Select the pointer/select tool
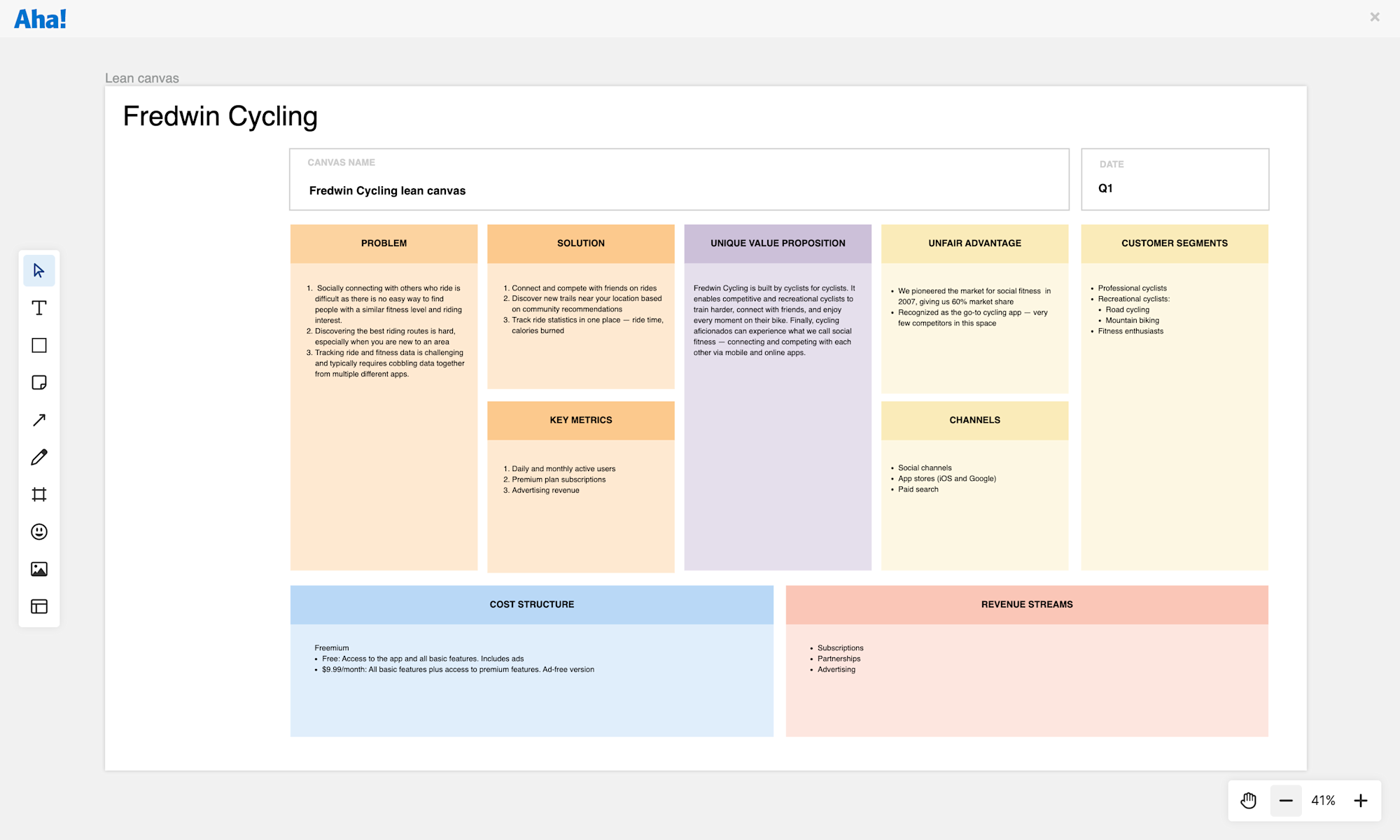 tap(39, 271)
